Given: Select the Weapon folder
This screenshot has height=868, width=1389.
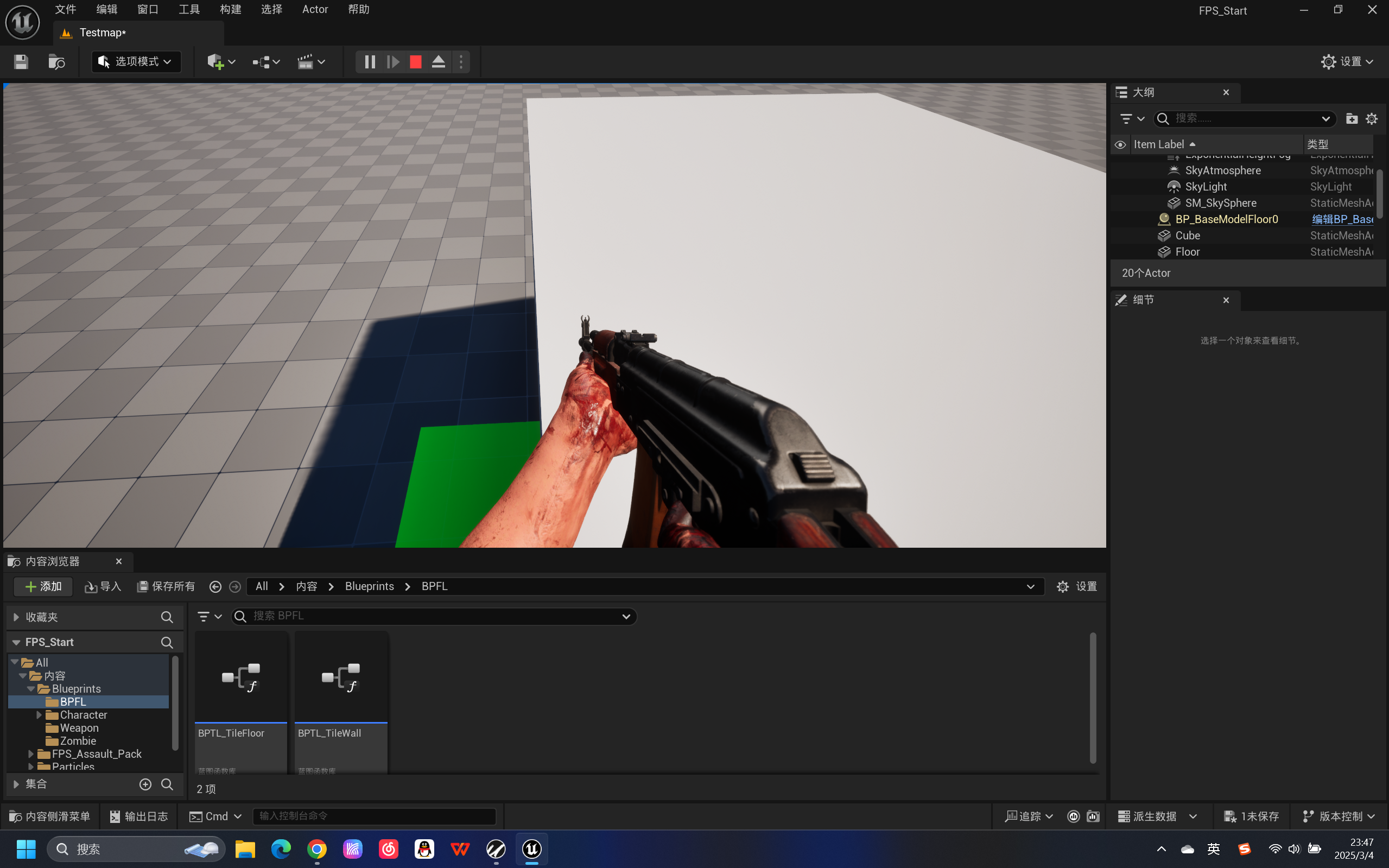Looking at the screenshot, I should point(79,728).
